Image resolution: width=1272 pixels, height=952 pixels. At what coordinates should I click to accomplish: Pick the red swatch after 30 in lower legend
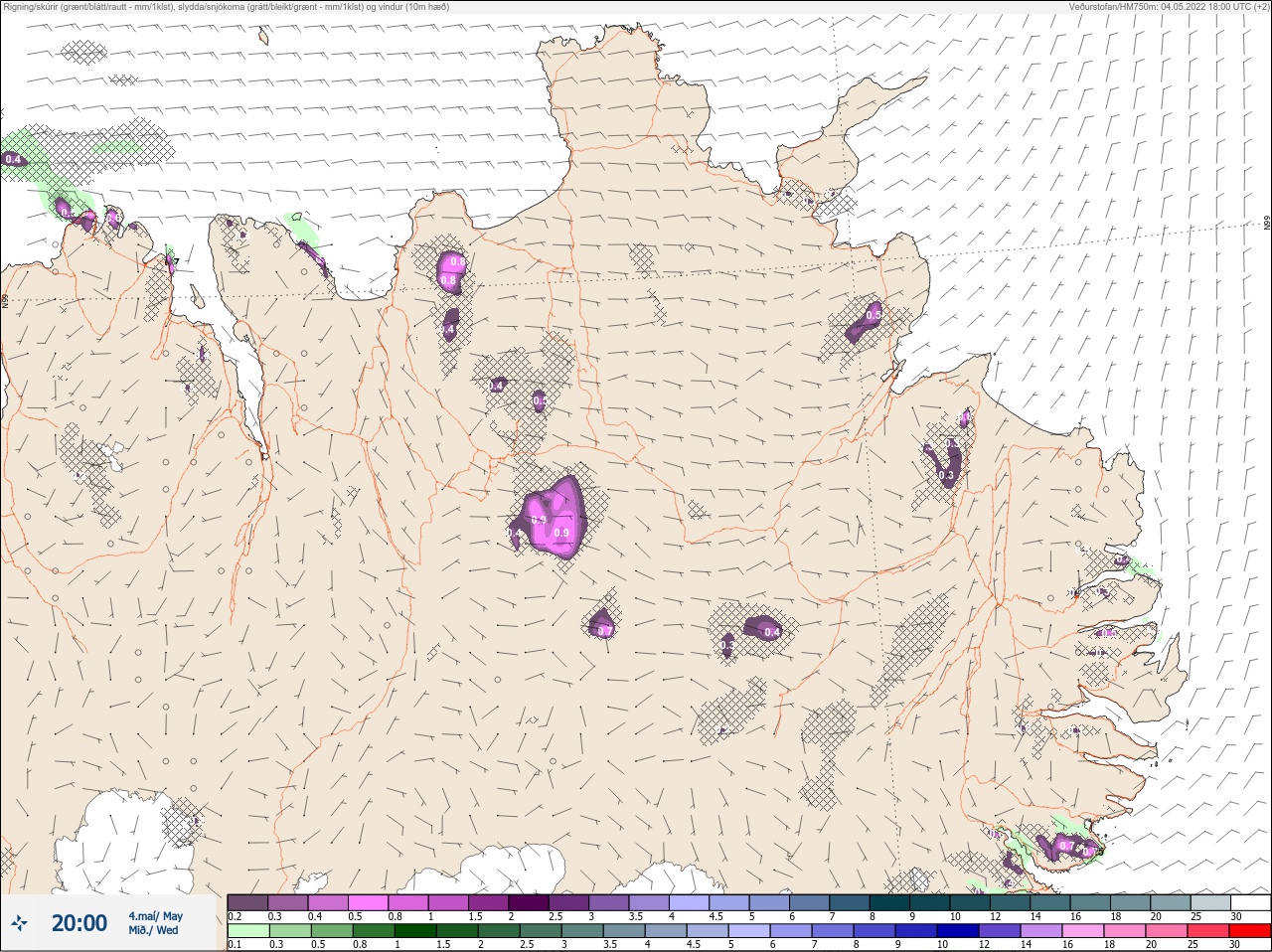click(1249, 931)
